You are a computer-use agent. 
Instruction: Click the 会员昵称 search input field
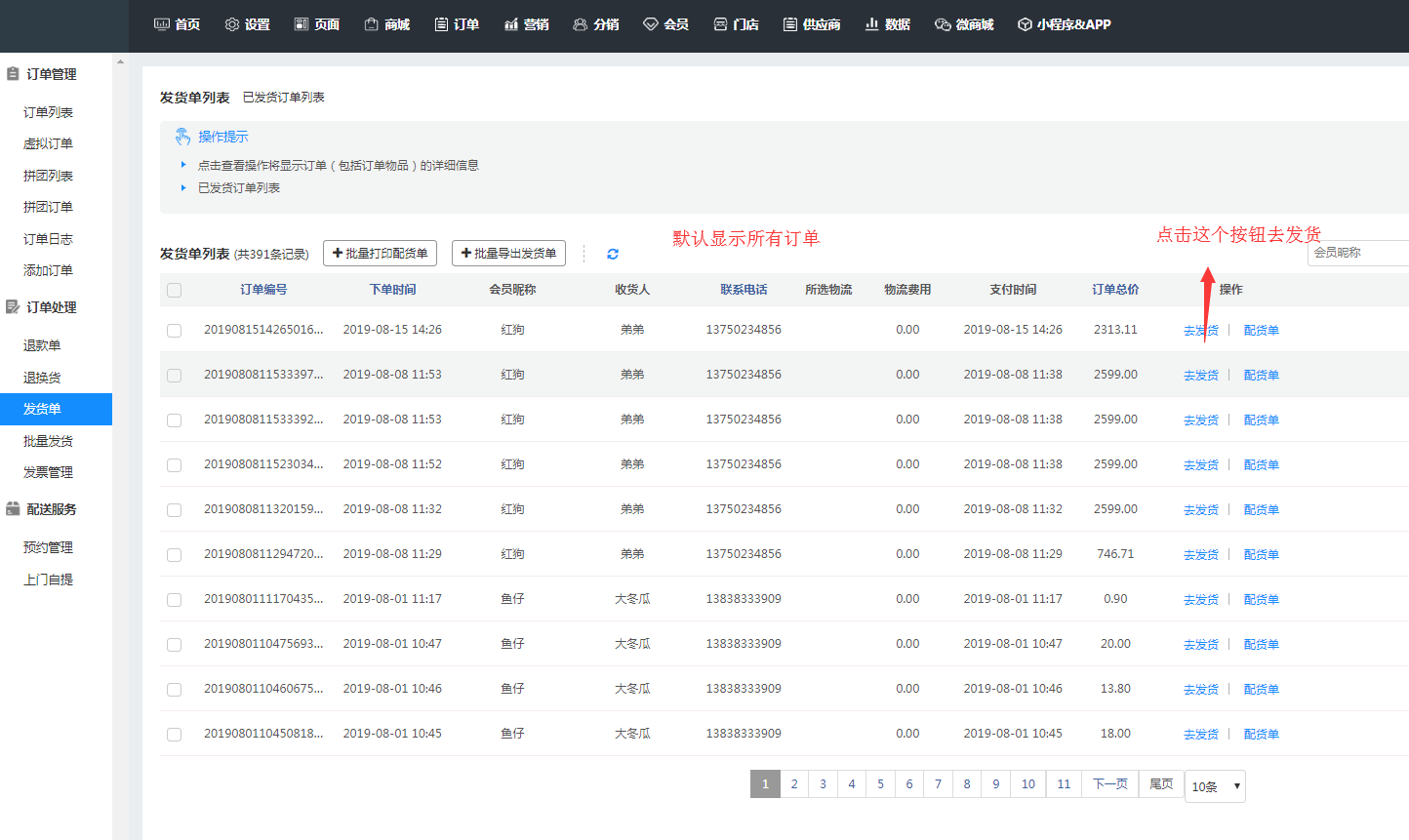point(1357,253)
